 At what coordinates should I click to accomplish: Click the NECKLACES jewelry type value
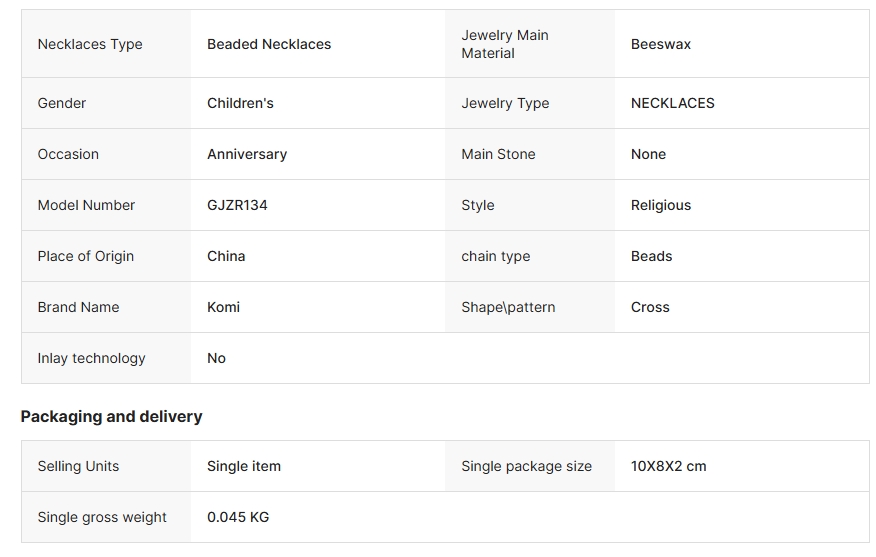point(673,103)
